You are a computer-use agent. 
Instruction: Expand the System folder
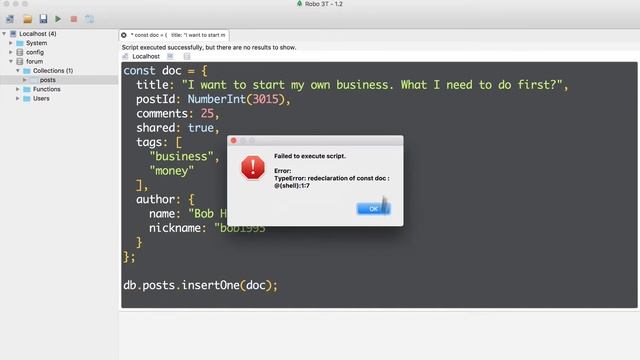click(x=11, y=43)
